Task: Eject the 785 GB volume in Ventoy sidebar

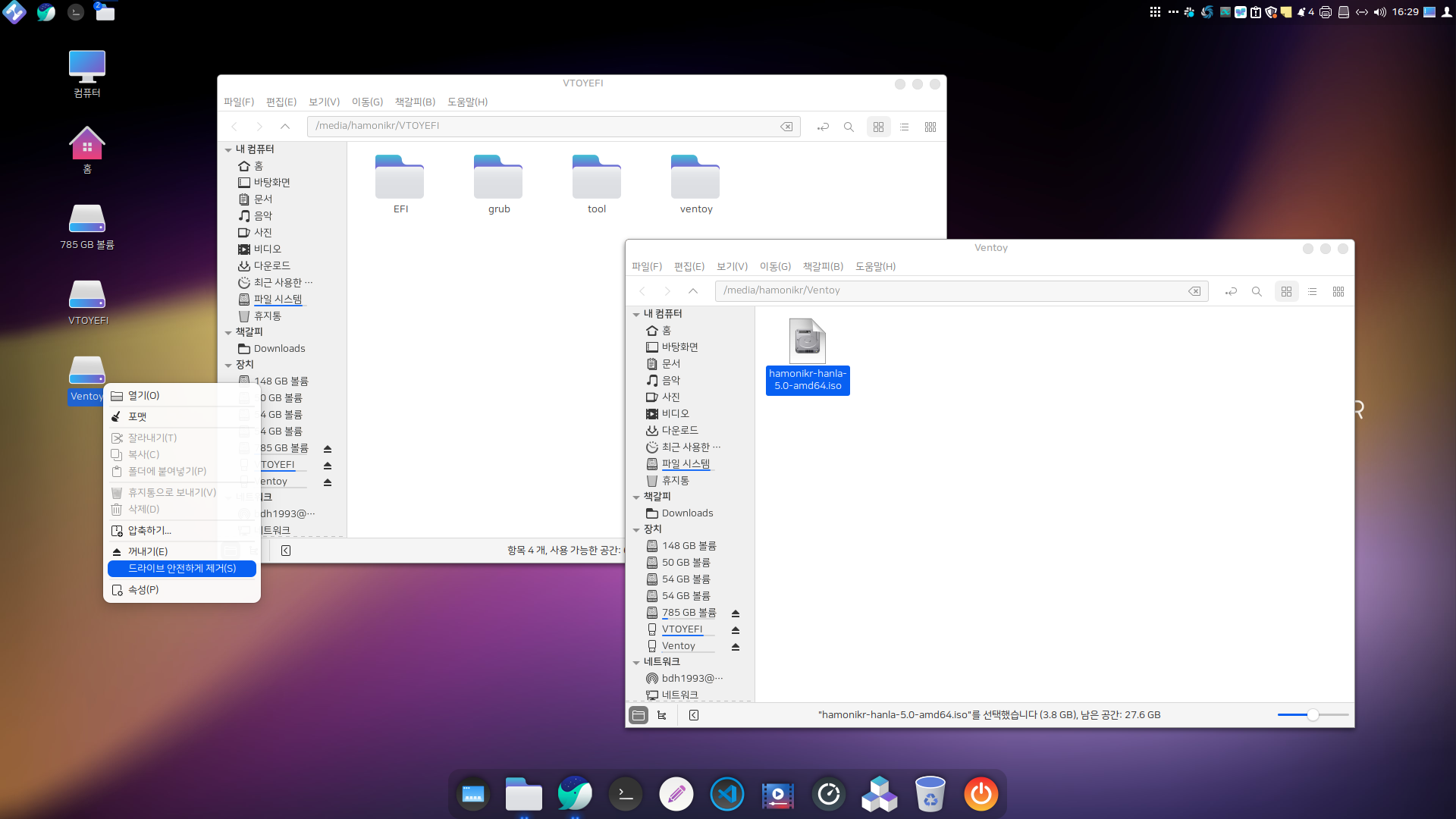Action: 736,613
